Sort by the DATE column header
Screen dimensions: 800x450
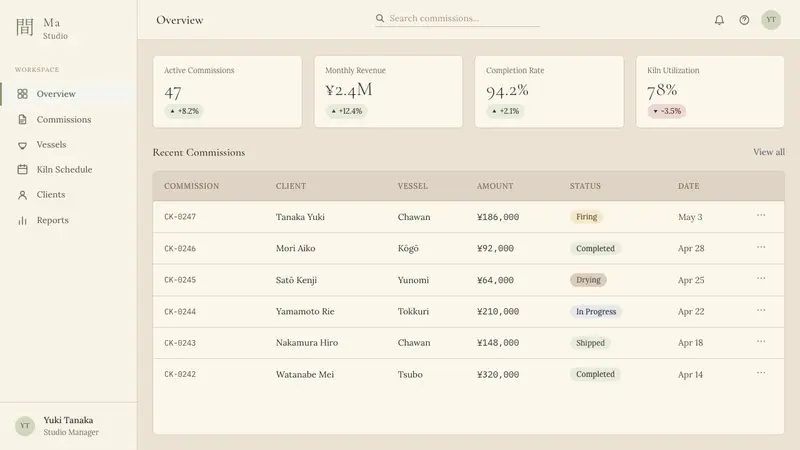pyautogui.click(x=689, y=186)
